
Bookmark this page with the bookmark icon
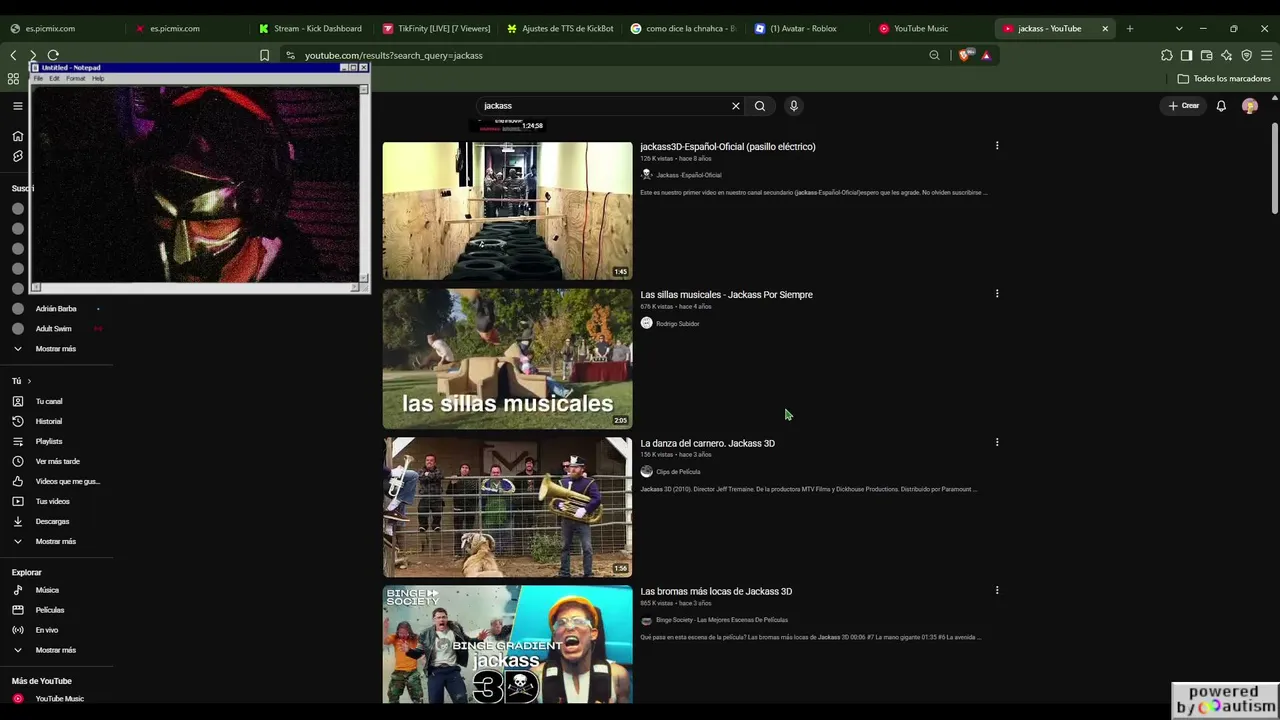pos(264,55)
